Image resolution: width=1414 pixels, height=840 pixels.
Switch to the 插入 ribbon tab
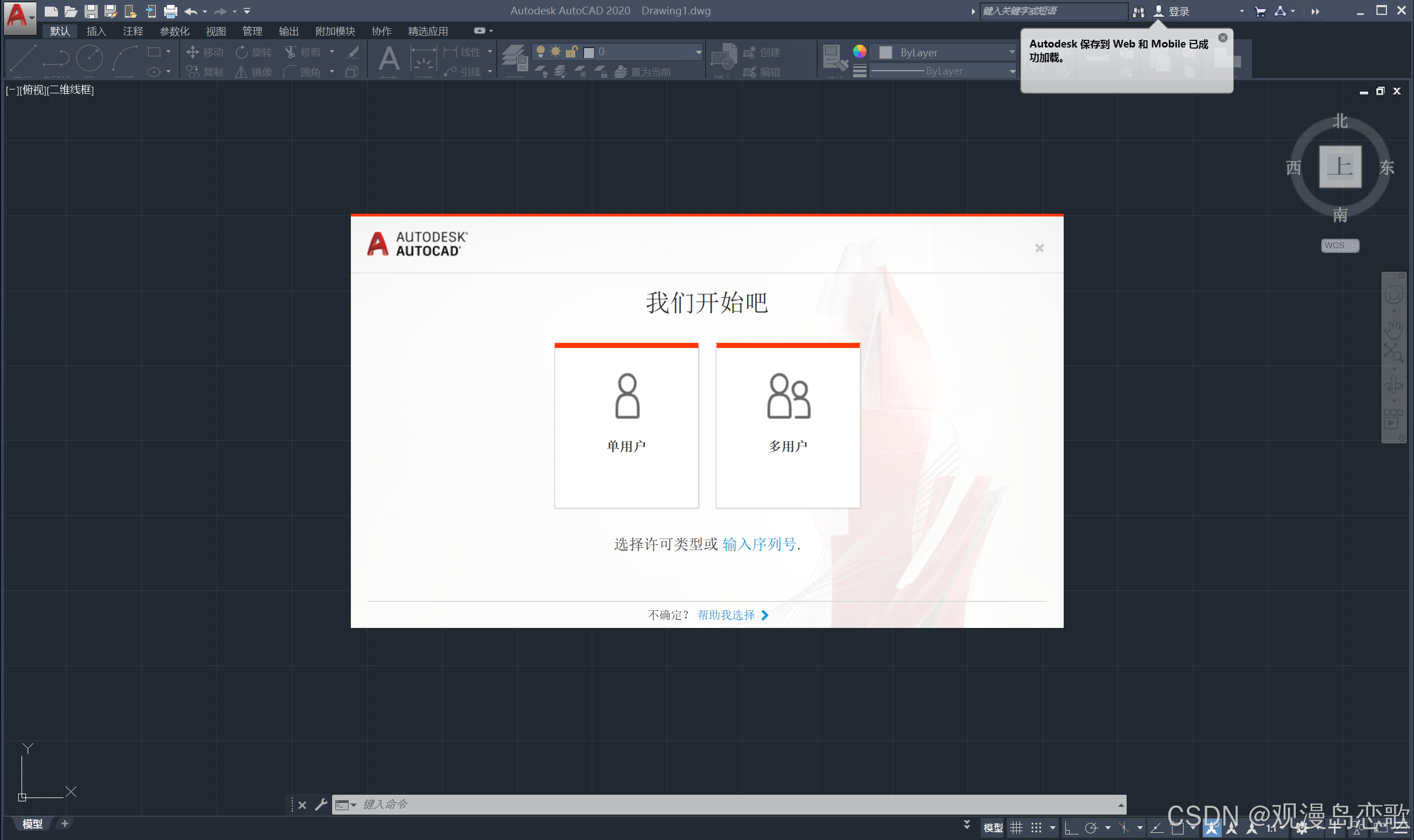96,31
